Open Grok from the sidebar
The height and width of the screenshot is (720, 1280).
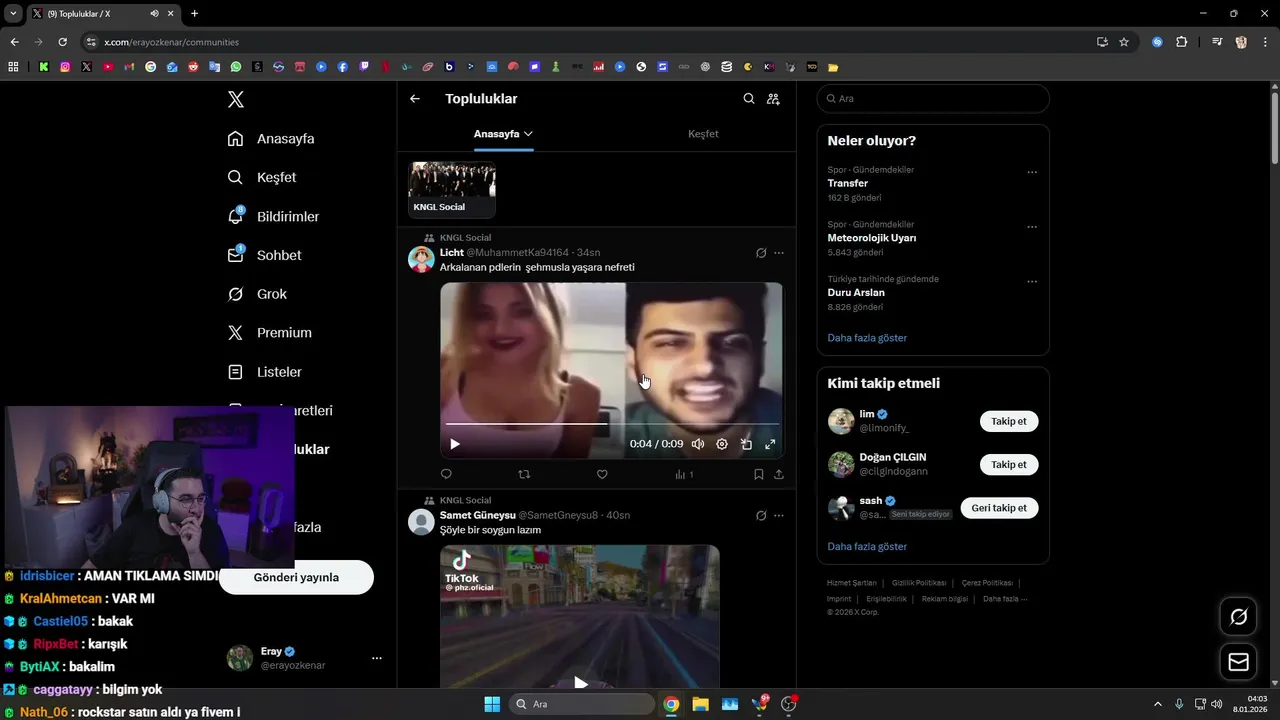pyautogui.click(x=257, y=294)
